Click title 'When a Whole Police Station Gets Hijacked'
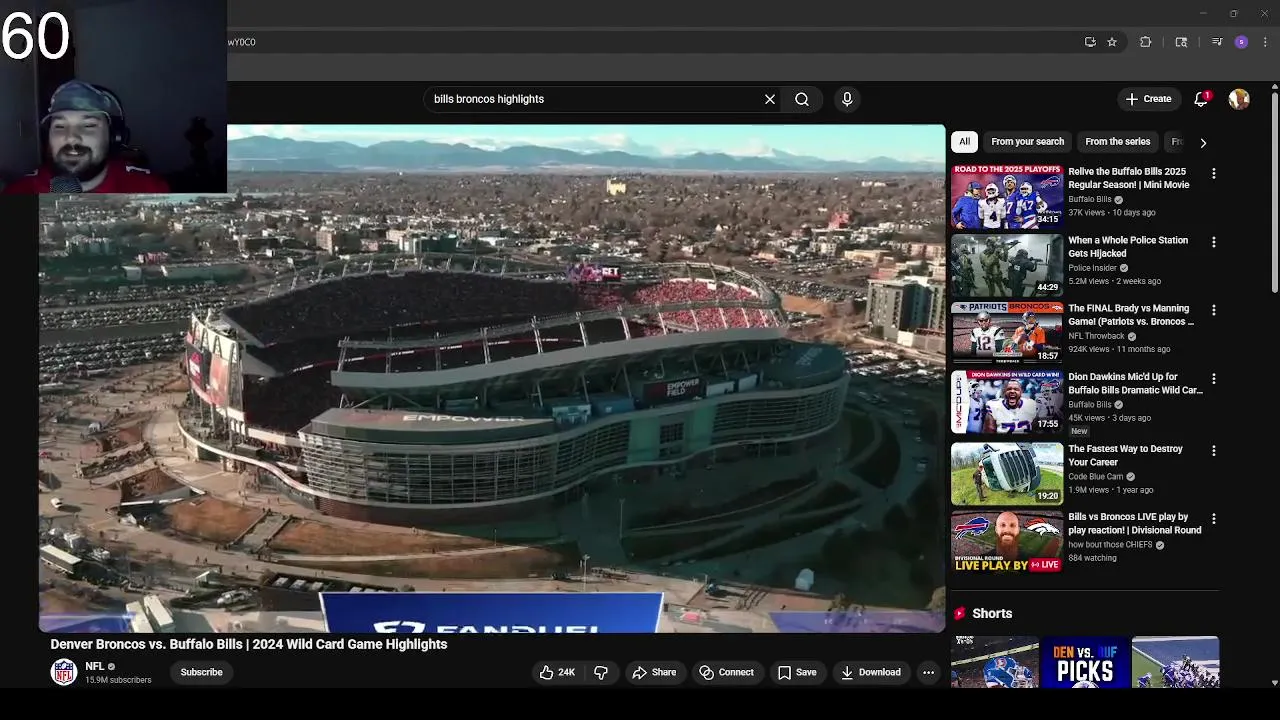The image size is (1280, 720). (1128, 246)
